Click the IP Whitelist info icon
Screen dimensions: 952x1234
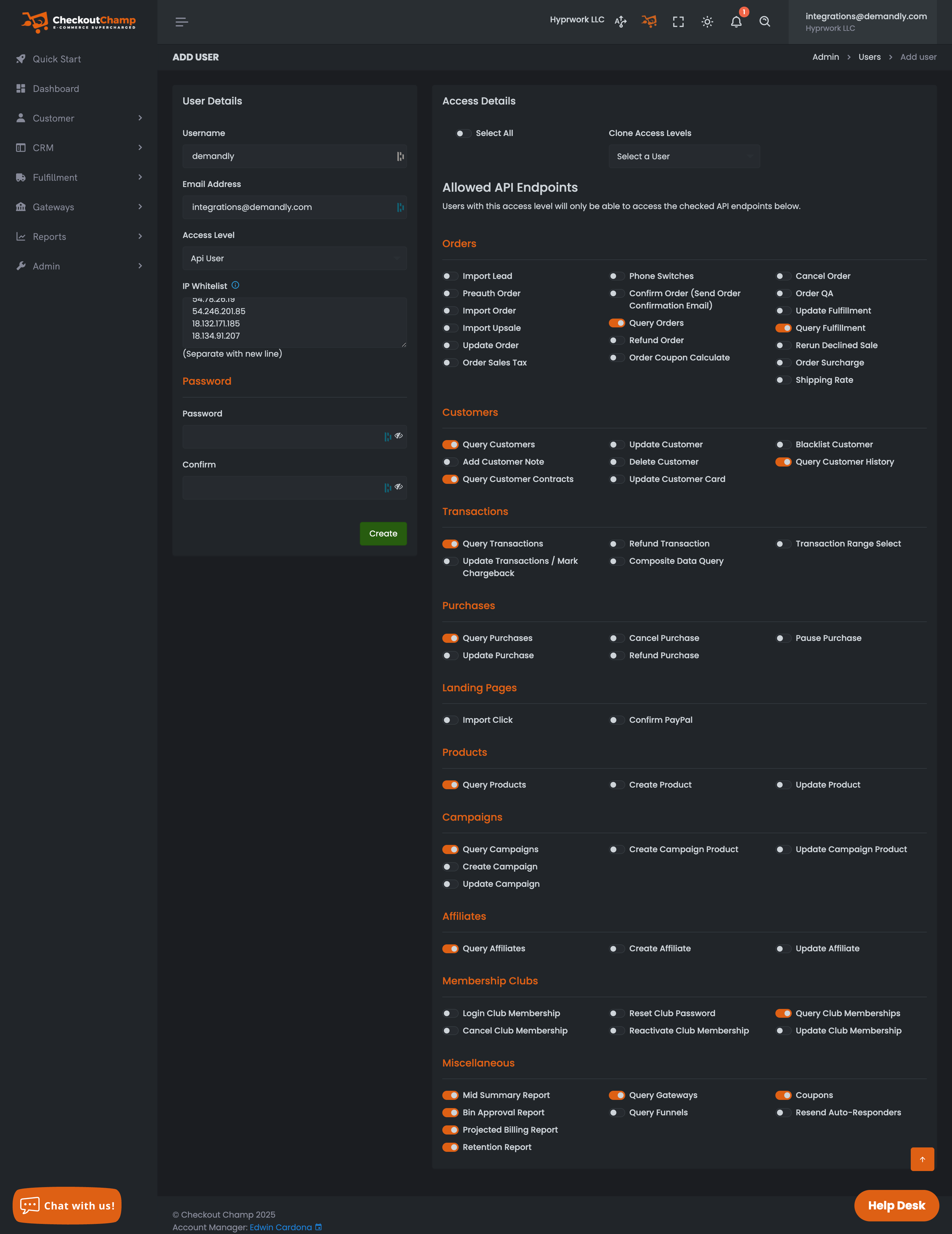236,285
